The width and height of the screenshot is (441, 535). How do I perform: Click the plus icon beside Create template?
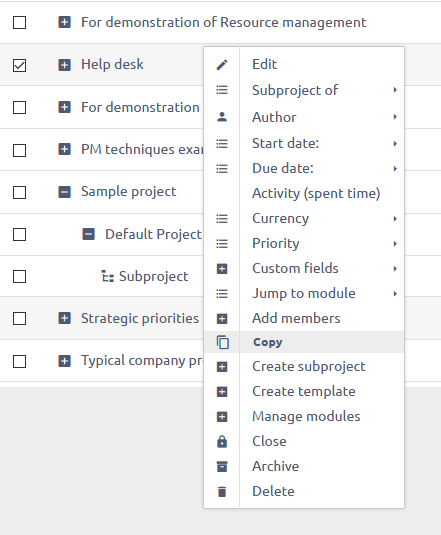[222, 392]
